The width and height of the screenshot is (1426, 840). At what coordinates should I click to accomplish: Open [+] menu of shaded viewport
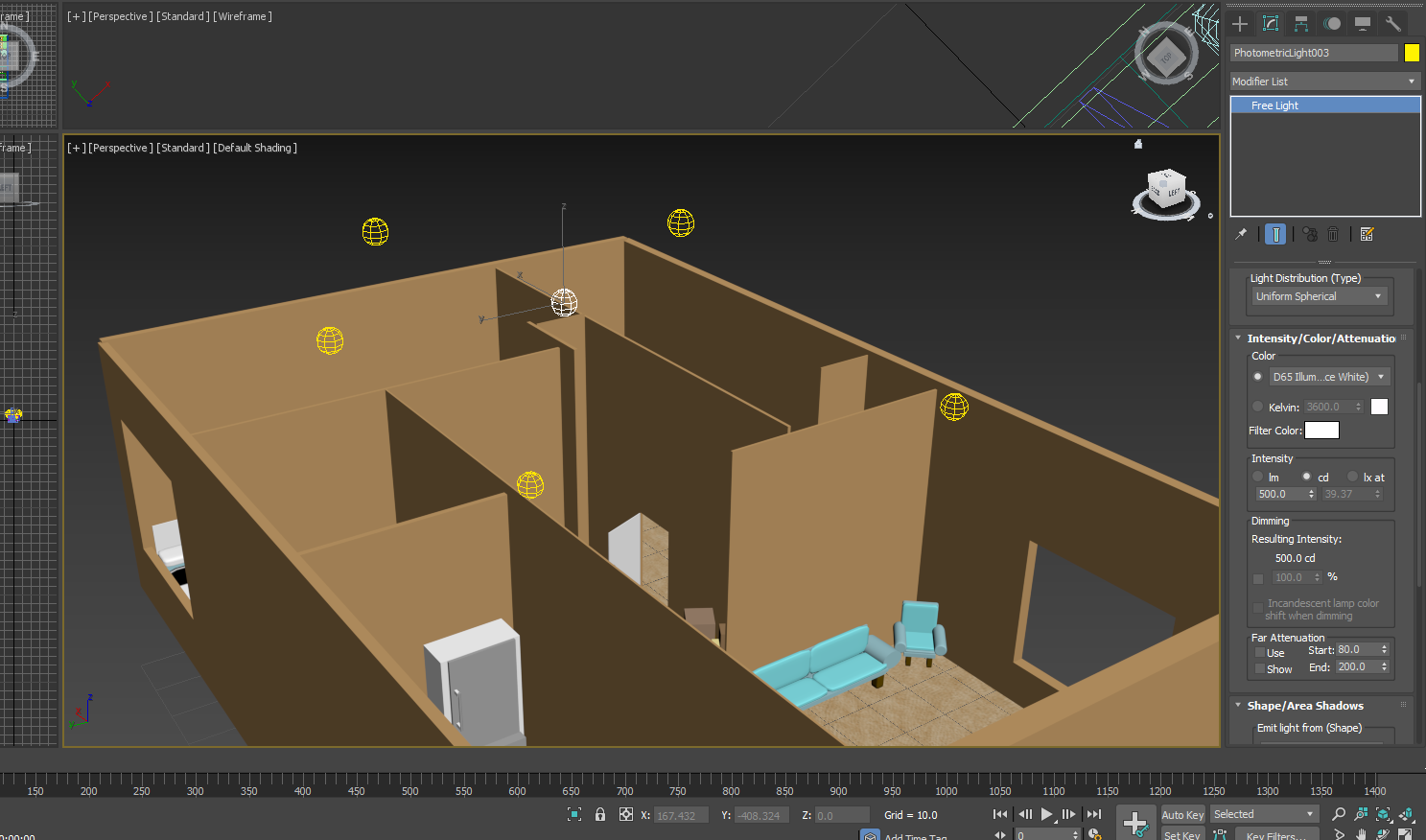pyautogui.click(x=76, y=148)
